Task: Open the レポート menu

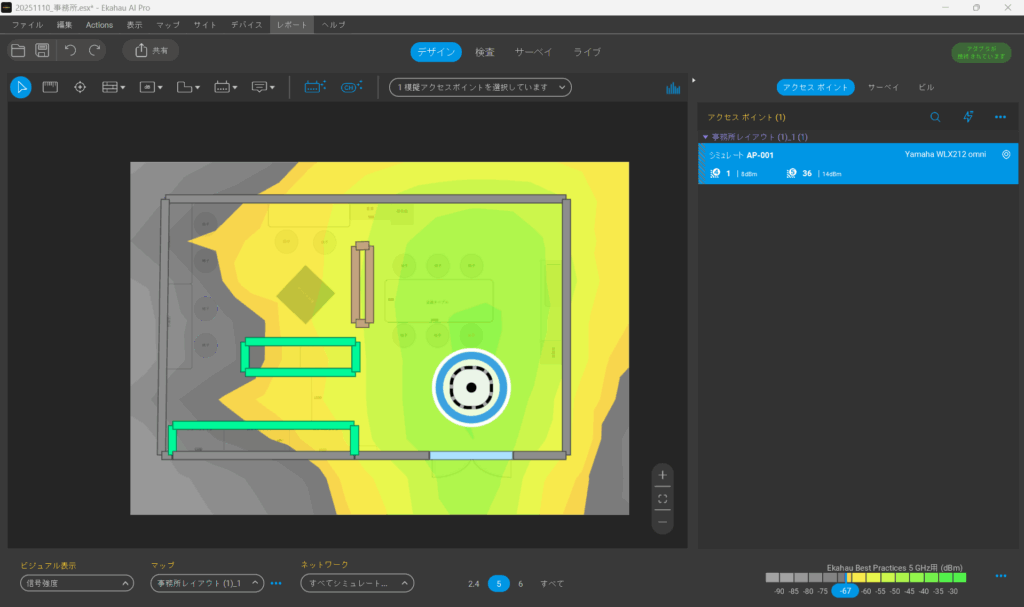Action: tap(290, 24)
